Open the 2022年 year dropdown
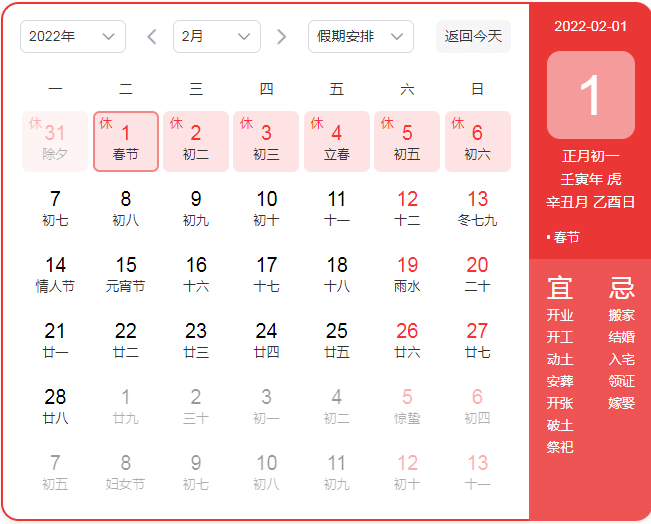 point(72,37)
